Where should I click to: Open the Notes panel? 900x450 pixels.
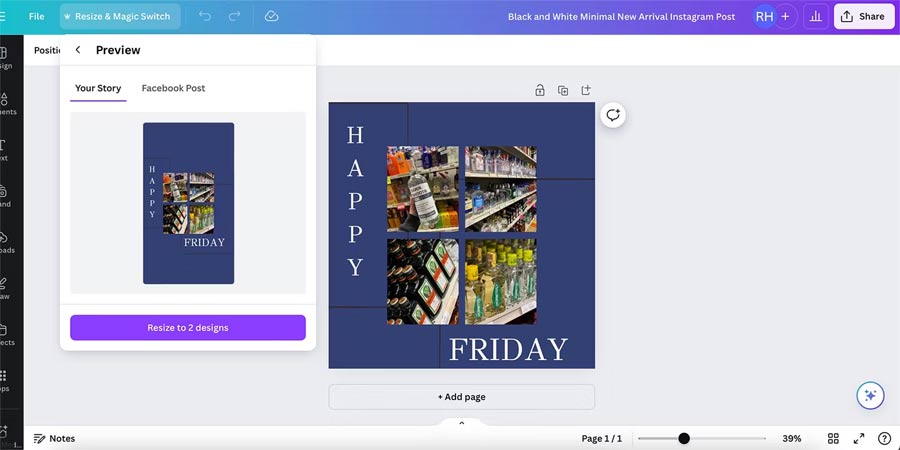click(55, 439)
